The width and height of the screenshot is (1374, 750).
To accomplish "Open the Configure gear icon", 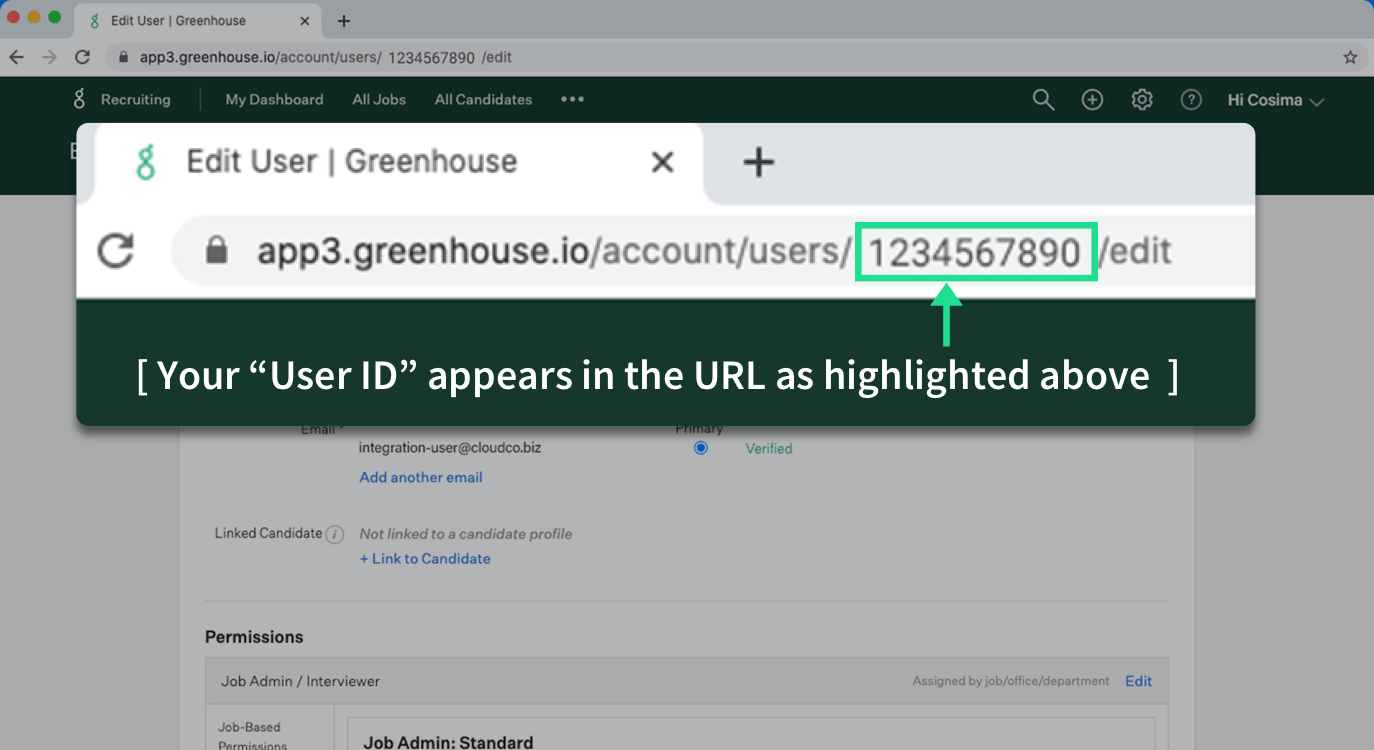I will click(1142, 100).
